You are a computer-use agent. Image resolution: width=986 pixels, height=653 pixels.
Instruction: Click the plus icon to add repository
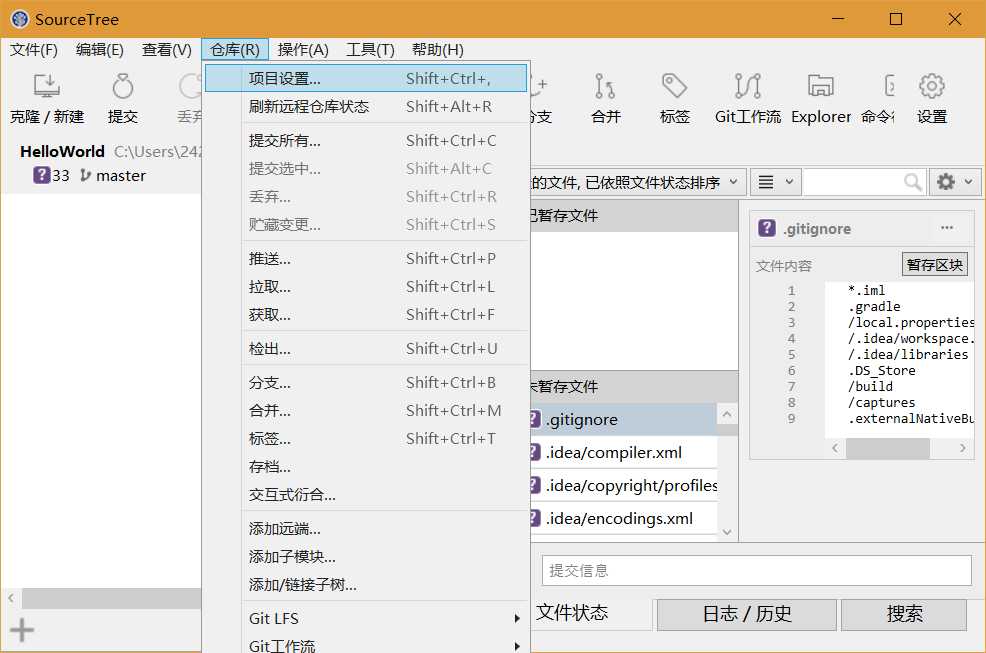(x=22, y=630)
